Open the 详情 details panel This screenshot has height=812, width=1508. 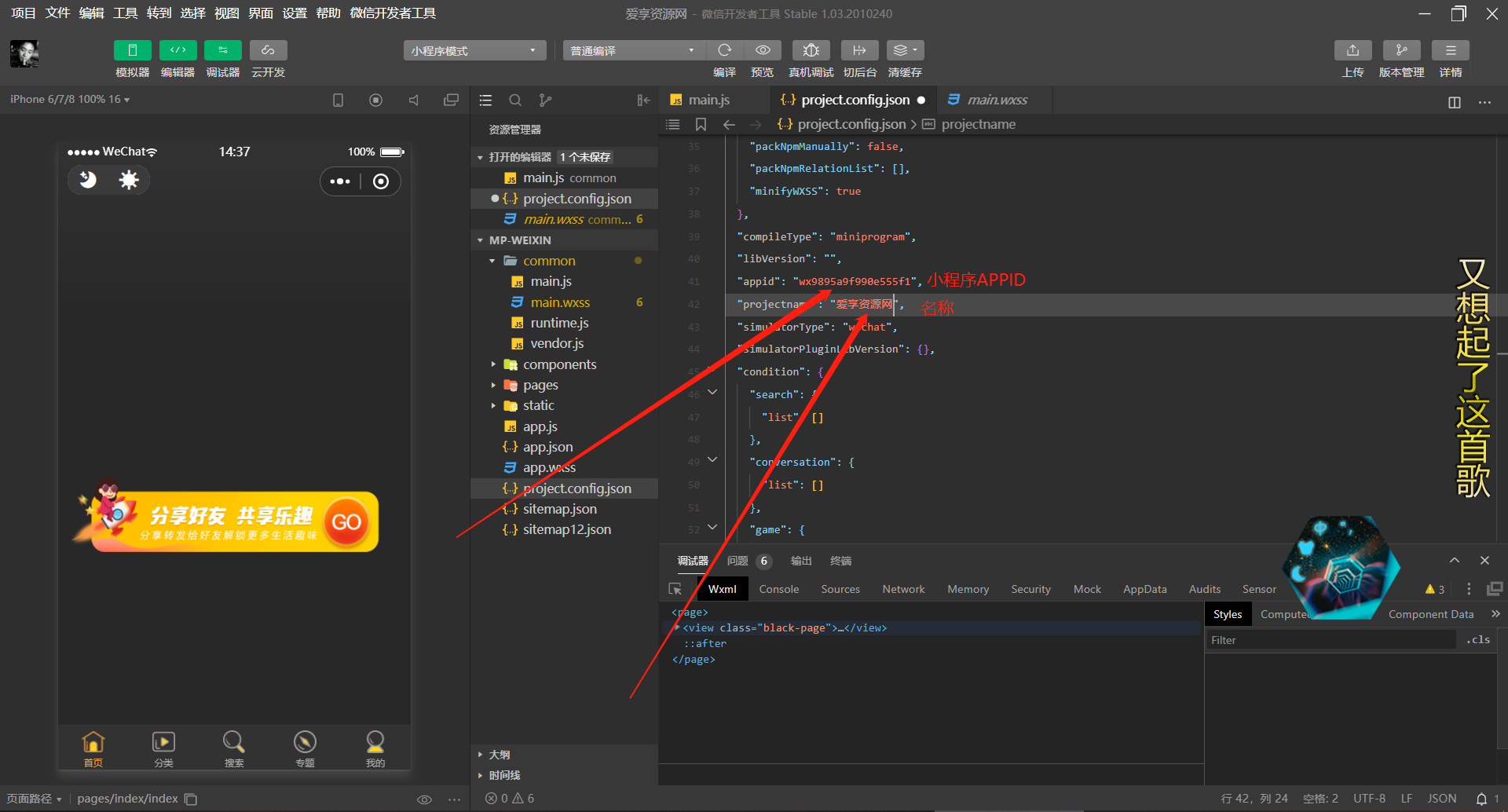[x=1450, y=50]
